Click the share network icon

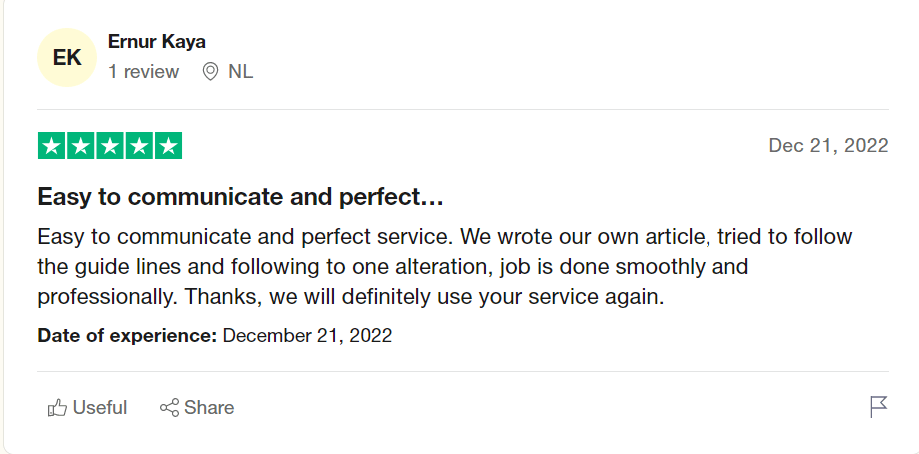click(169, 408)
